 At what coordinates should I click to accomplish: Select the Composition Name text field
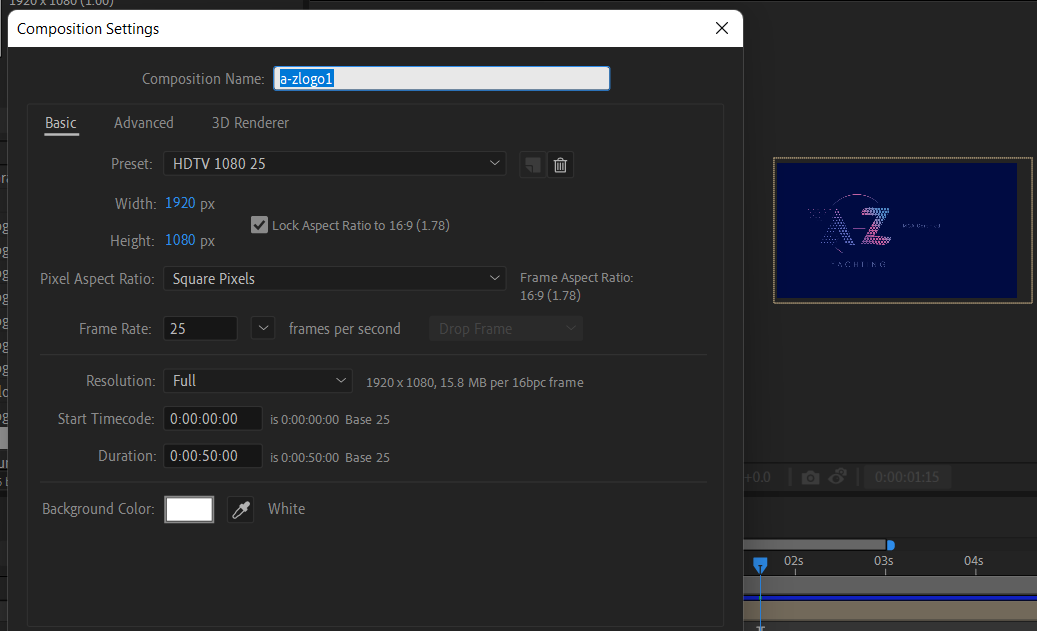pyautogui.click(x=441, y=77)
